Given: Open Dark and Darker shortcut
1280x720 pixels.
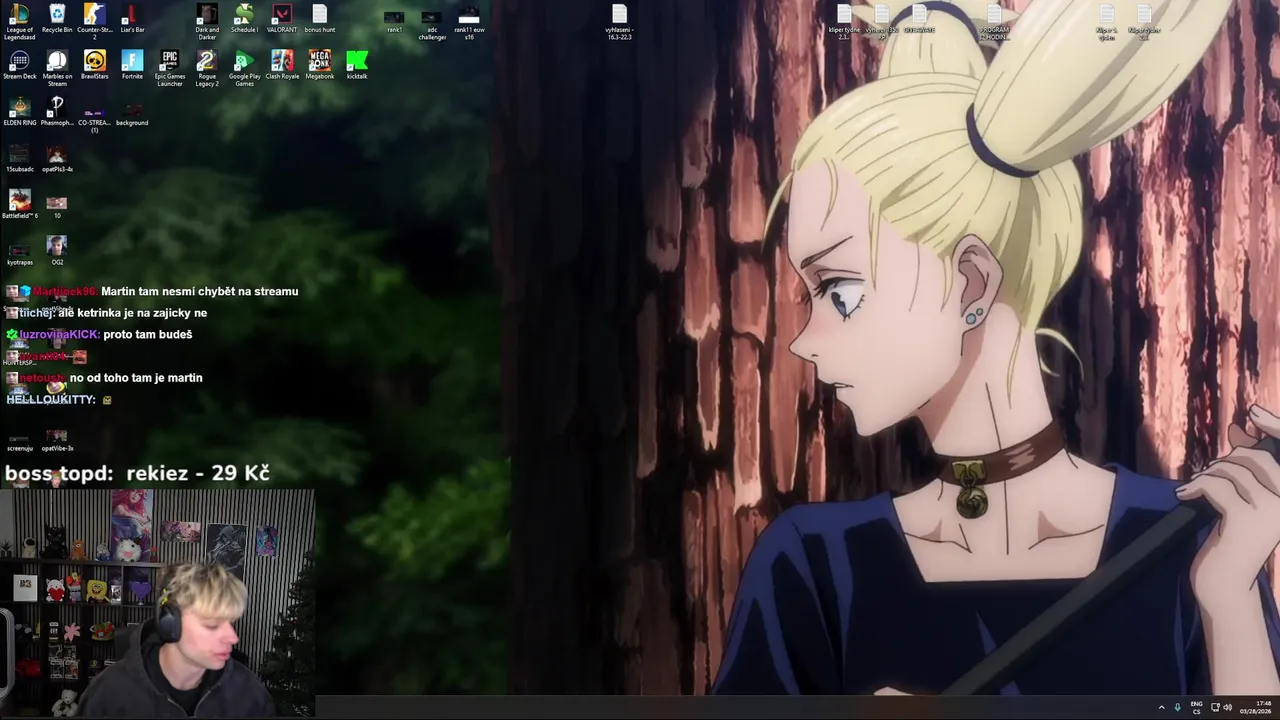Looking at the screenshot, I should pyautogui.click(x=207, y=21).
